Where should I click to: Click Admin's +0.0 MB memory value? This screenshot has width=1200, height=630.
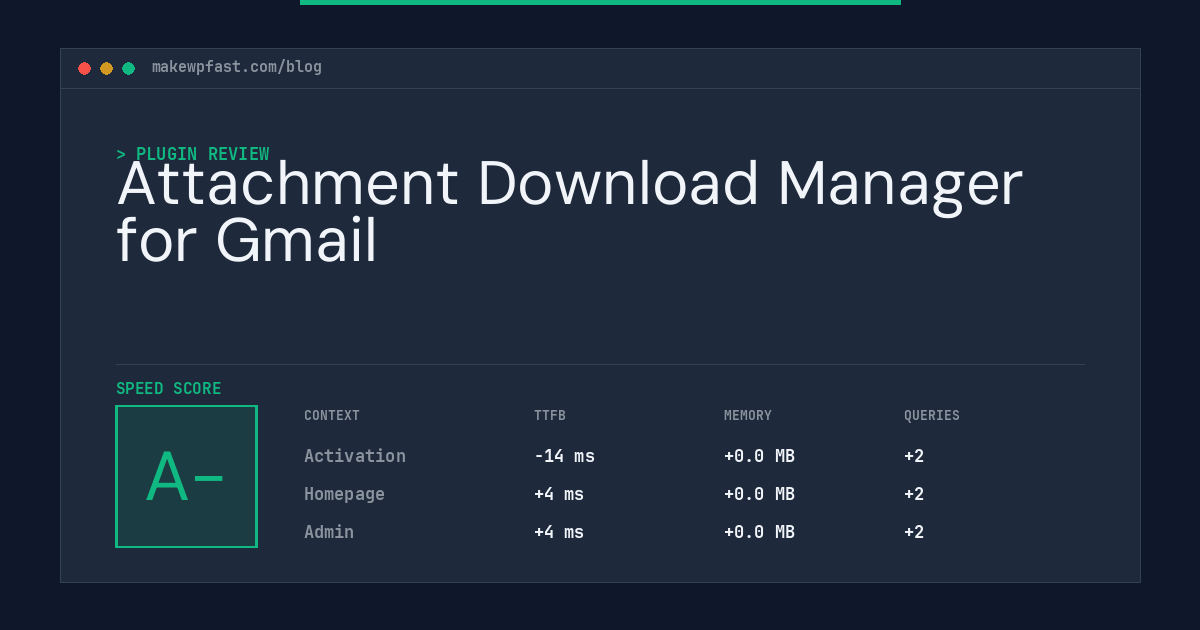coord(759,532)
